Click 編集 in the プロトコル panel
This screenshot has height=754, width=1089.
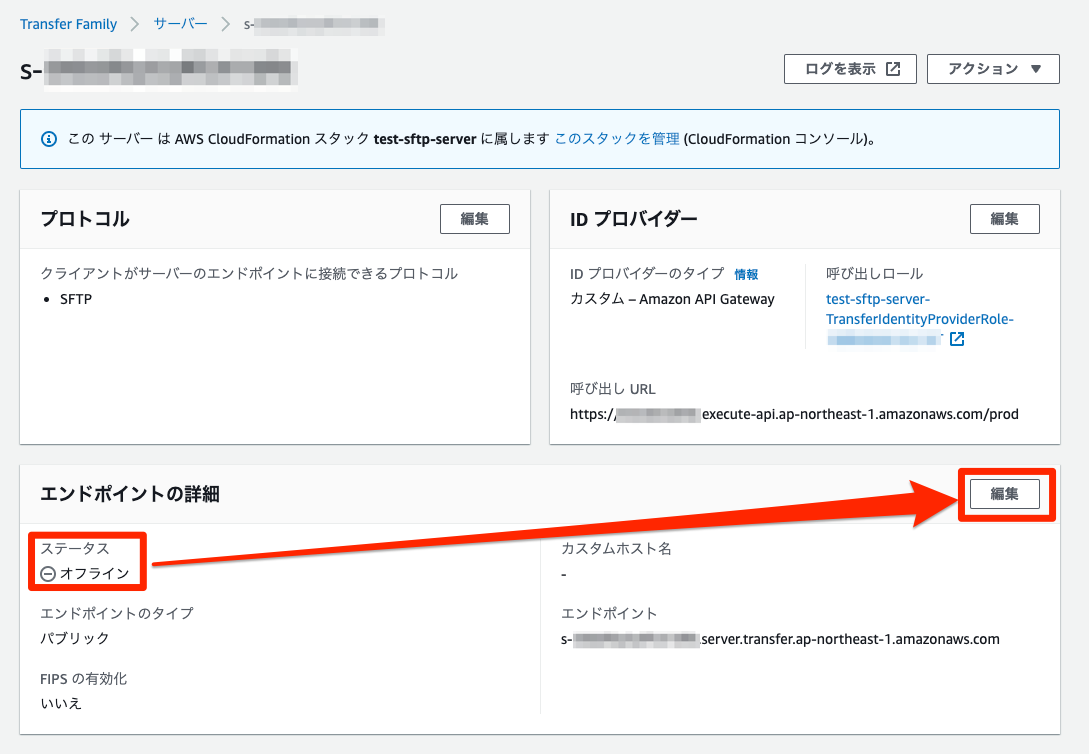tap(474, 218)
